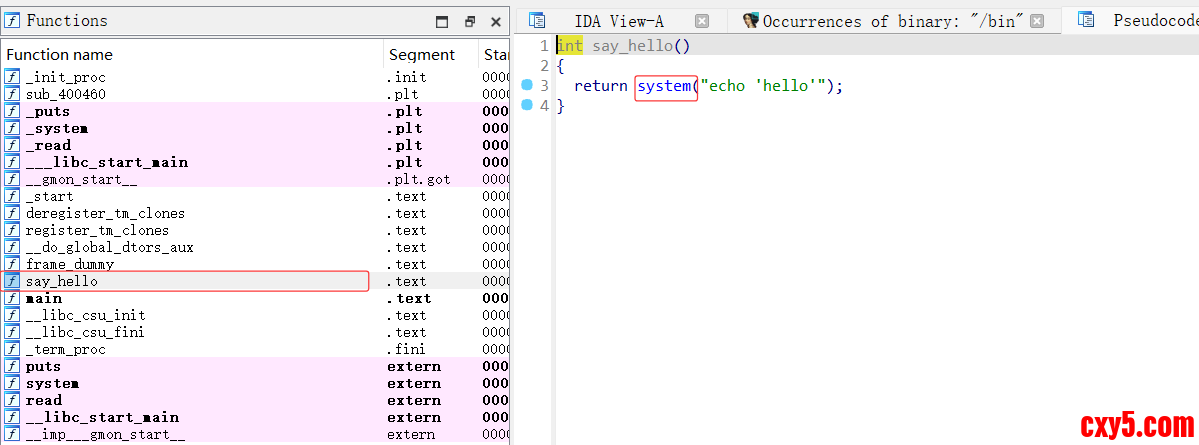Click the IDA View-A tab icon
Screen dimensions: 1199x445
(x=537, y=21)
